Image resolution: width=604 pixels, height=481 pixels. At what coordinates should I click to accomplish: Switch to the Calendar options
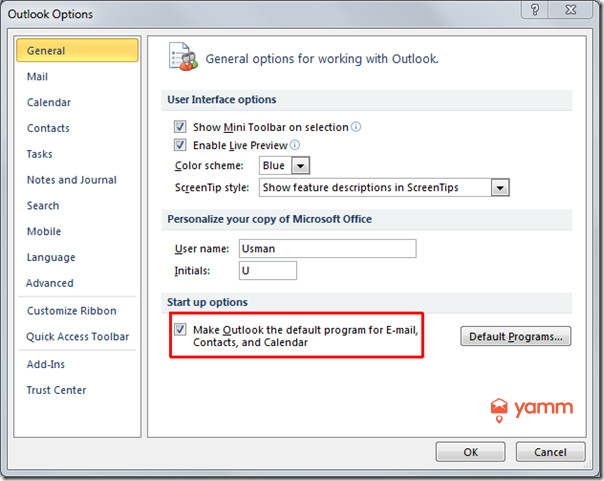[x=49, y=102]
